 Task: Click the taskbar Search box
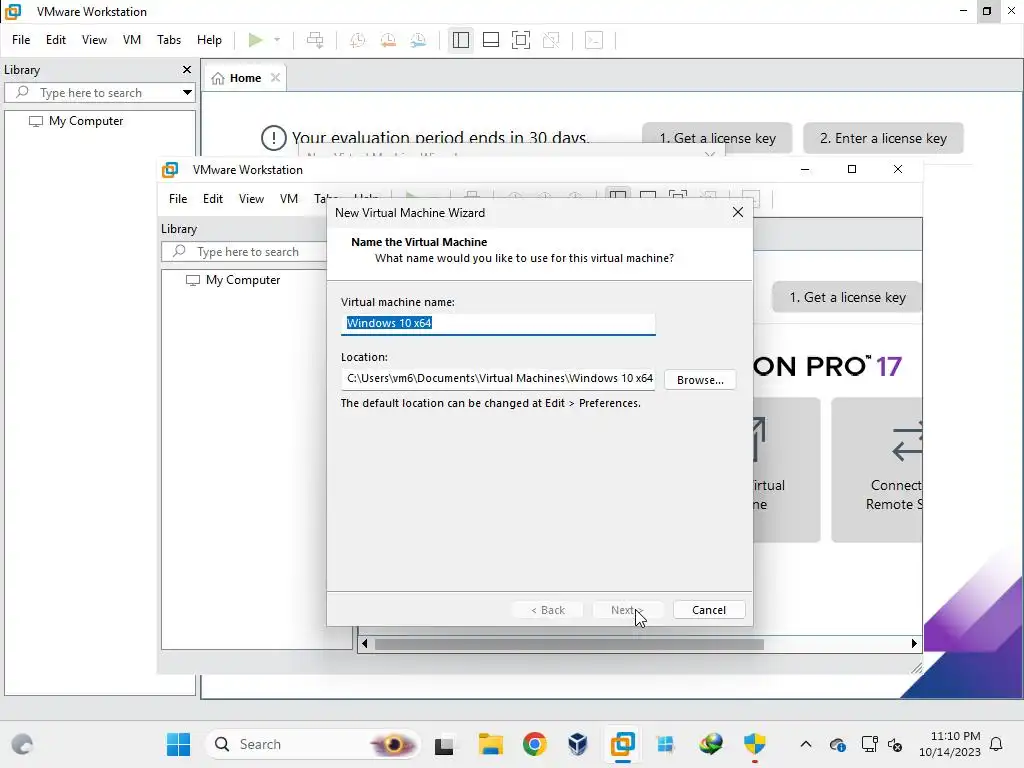312,744
